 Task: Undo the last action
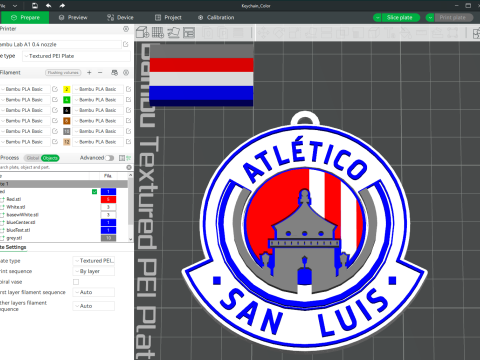point(49,6)
